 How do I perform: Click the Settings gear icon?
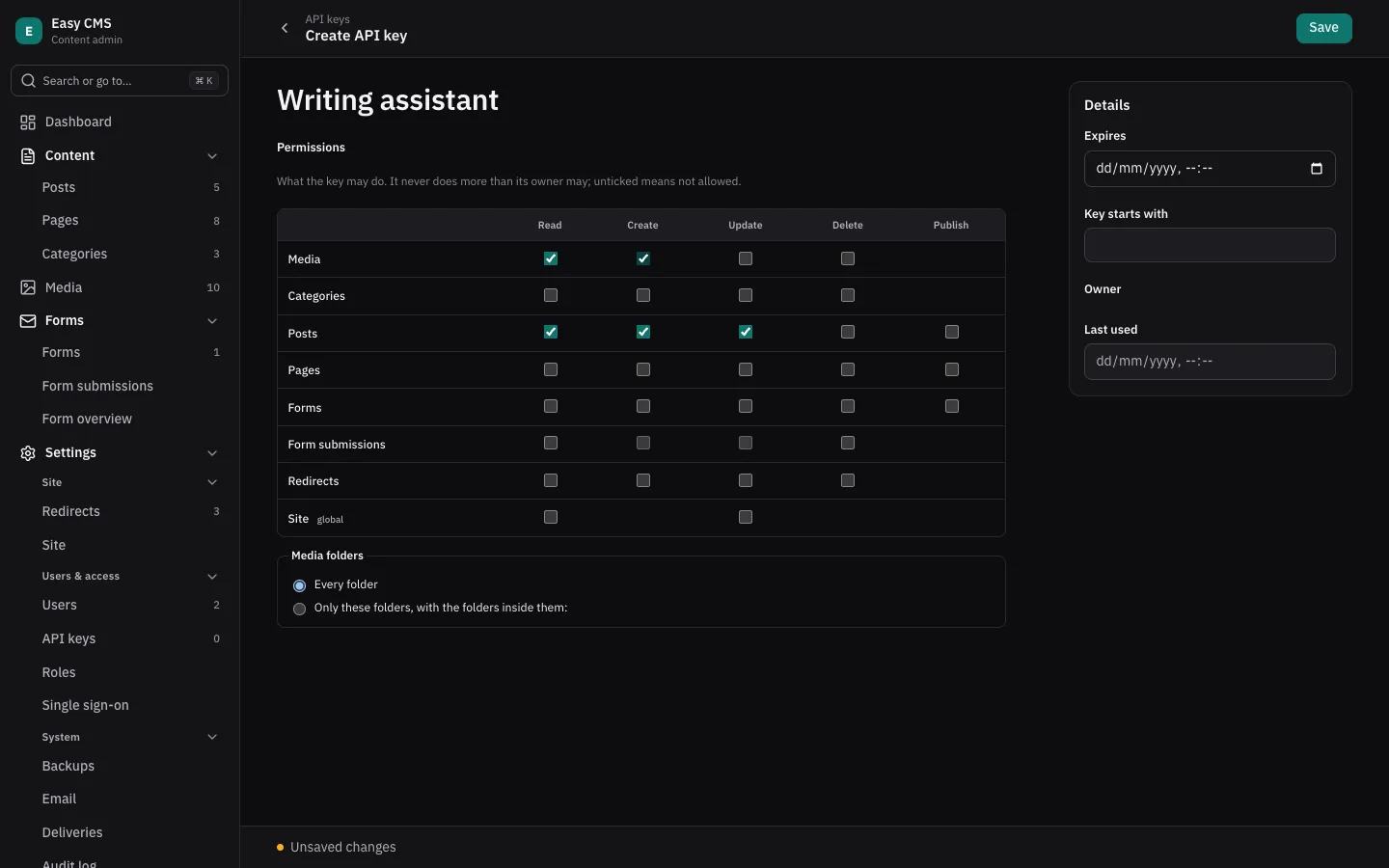pyautogui.click(x=28, y=453)
